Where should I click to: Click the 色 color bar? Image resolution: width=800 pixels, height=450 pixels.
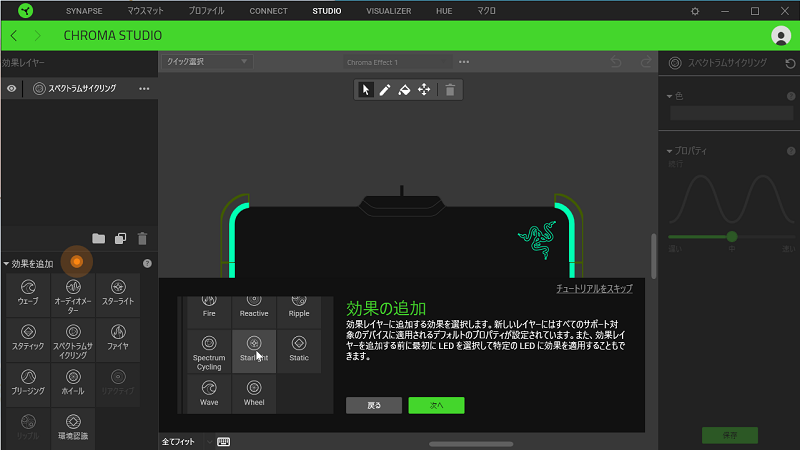coord(732,113)
